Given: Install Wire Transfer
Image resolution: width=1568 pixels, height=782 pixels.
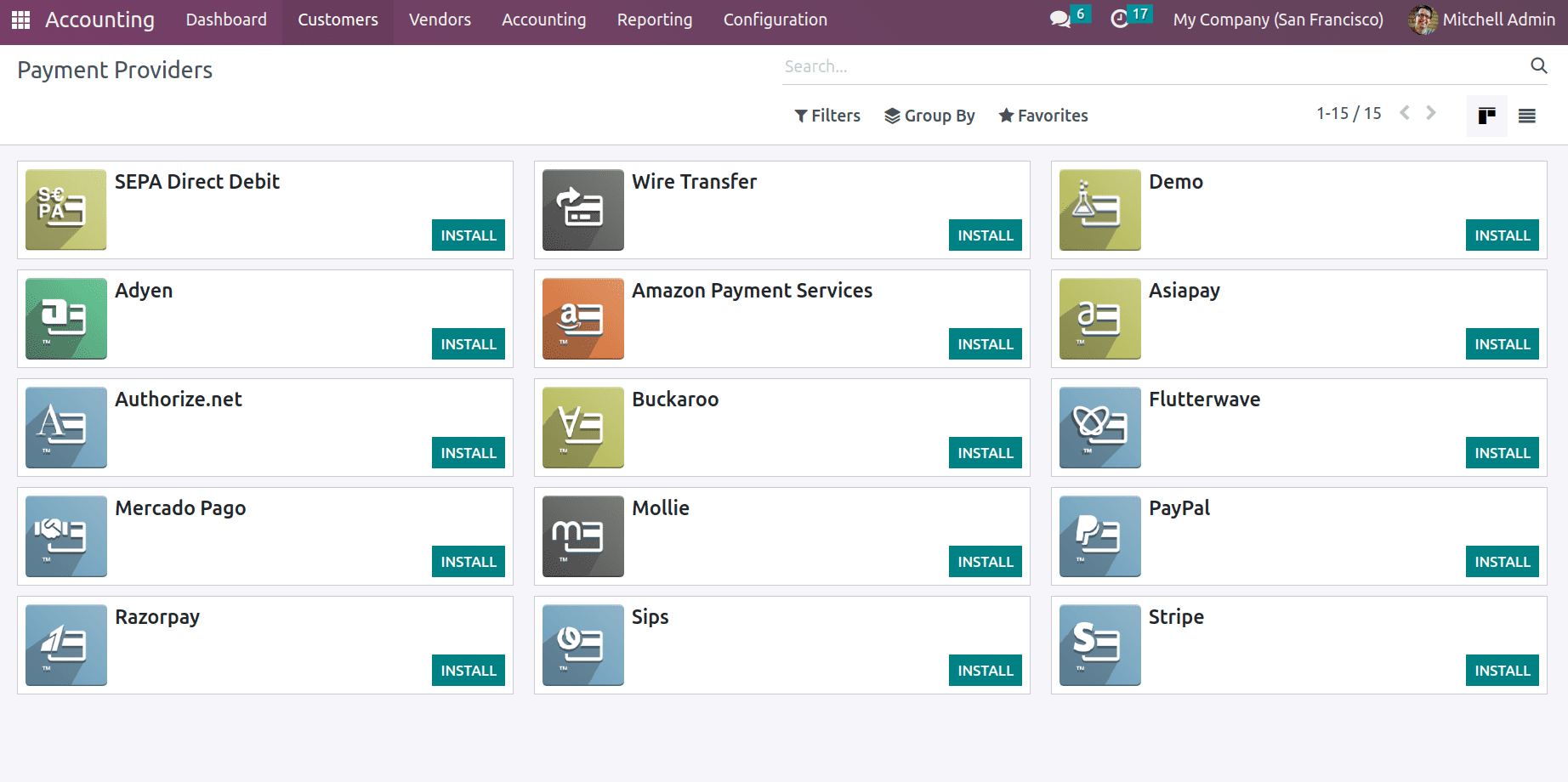Looking at the screenshot, I should (986, 235).
